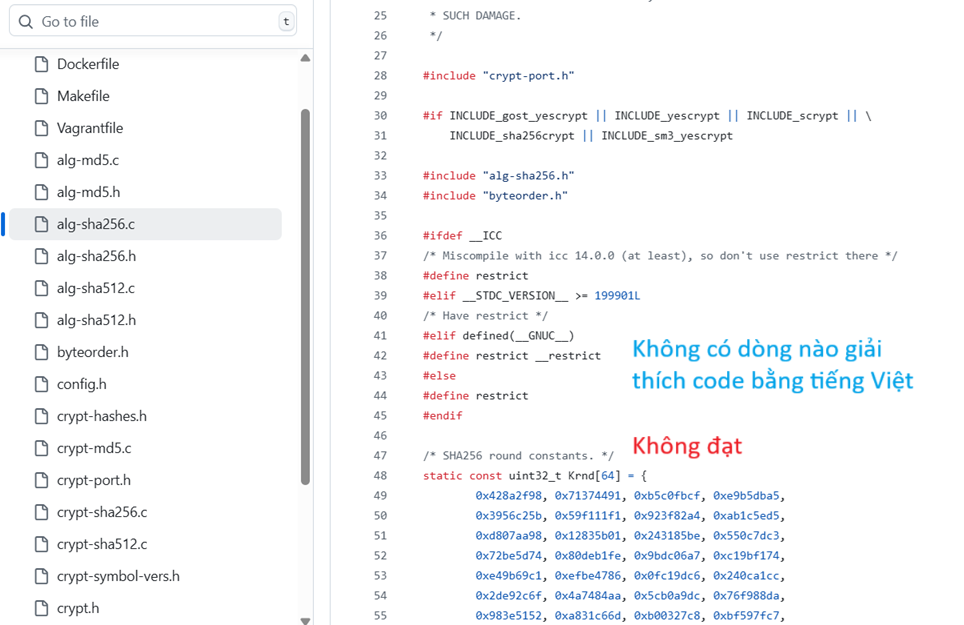The width and height of the screenshot is (964, 625).
Task: Open config.h in the file tree
Action: tap(82, 383)
